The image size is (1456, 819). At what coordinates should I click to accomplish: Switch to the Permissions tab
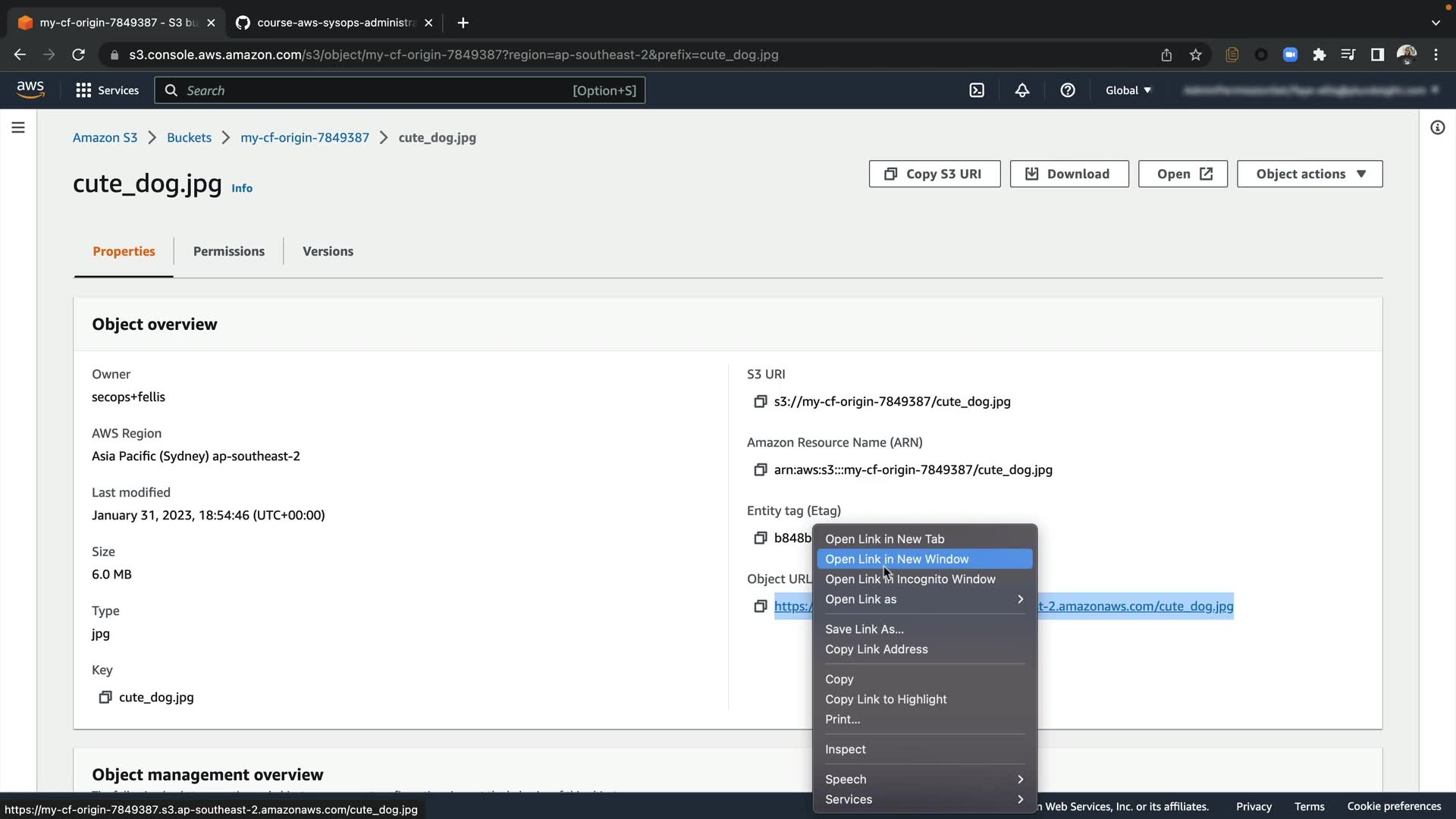tap(228, 251)
